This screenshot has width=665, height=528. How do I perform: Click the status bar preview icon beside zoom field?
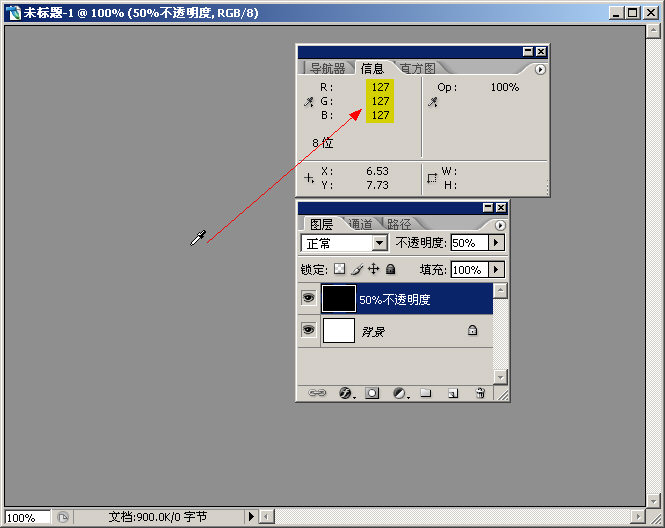point(63,517)
